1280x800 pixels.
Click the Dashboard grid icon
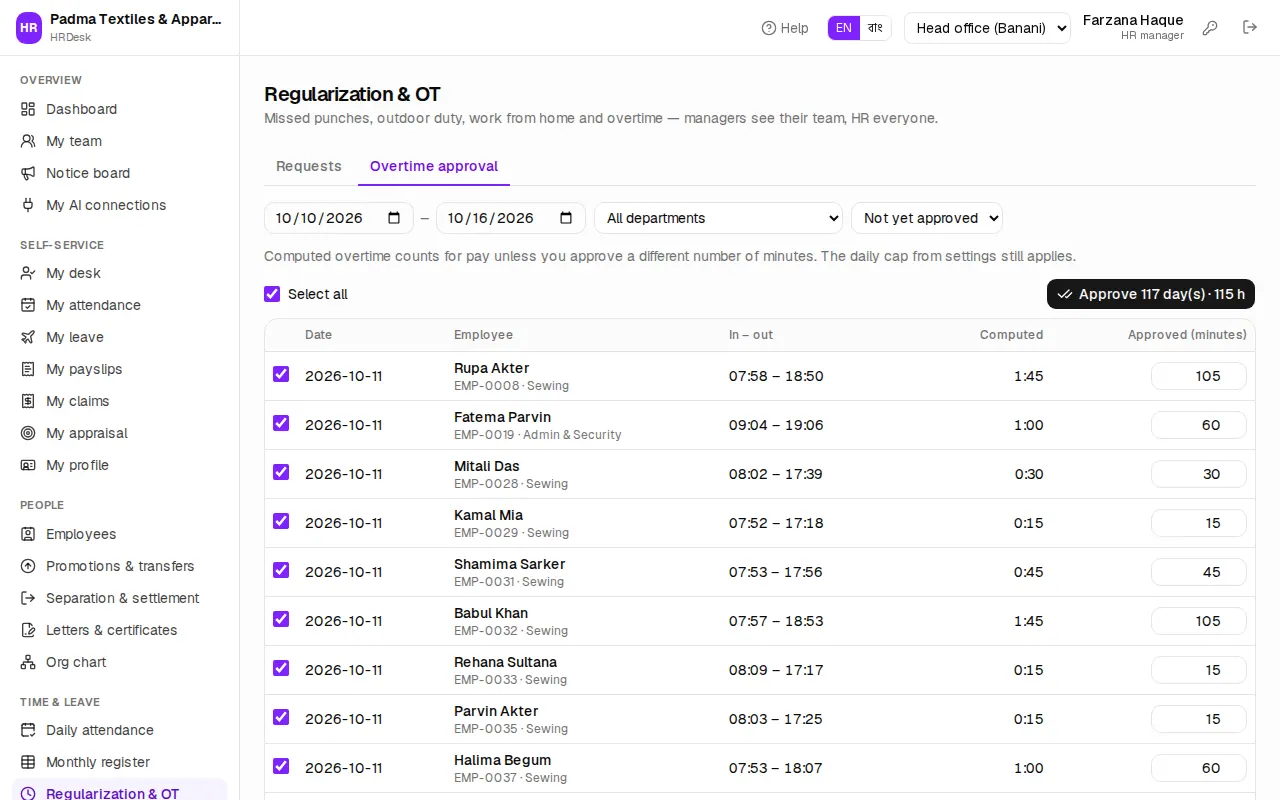28,109
